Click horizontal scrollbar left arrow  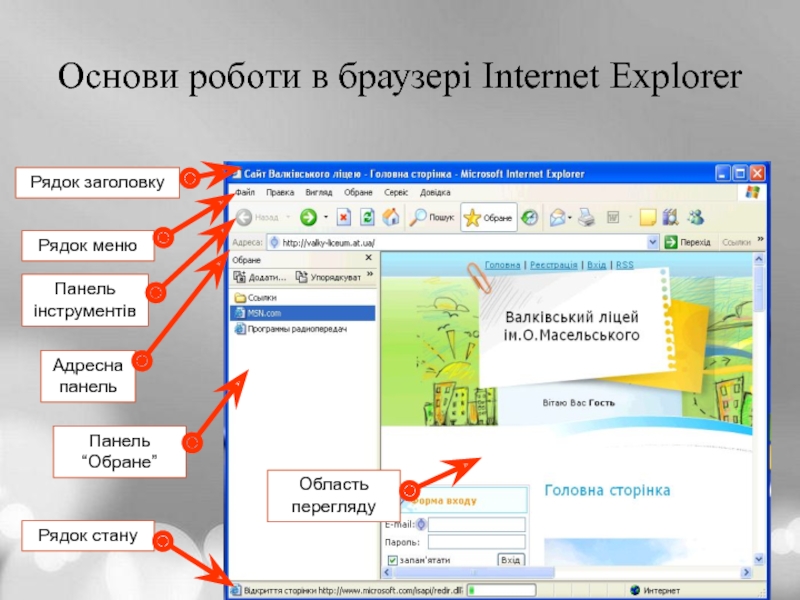387,572
